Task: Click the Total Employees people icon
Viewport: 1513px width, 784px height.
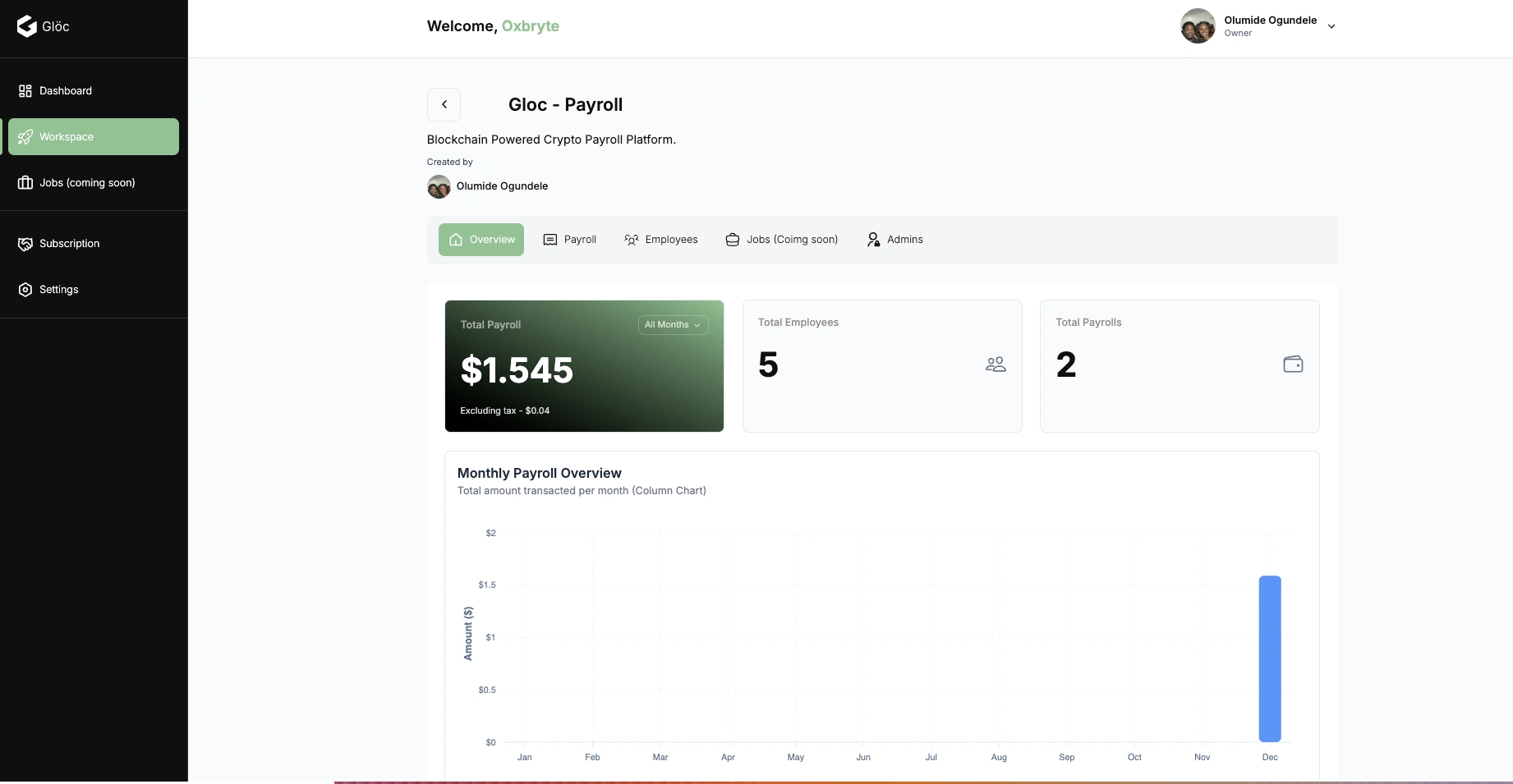Action: 996,364
